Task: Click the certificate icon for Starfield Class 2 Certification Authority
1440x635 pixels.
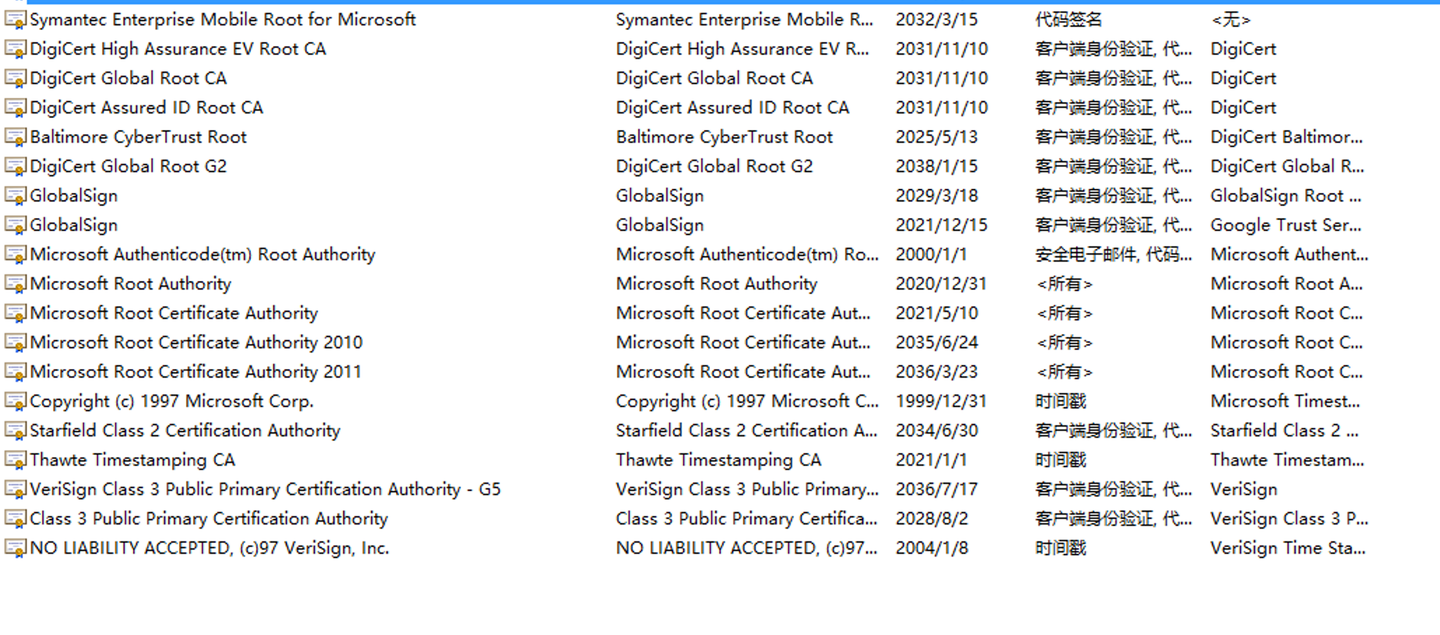Action: [x=15, y=430]
